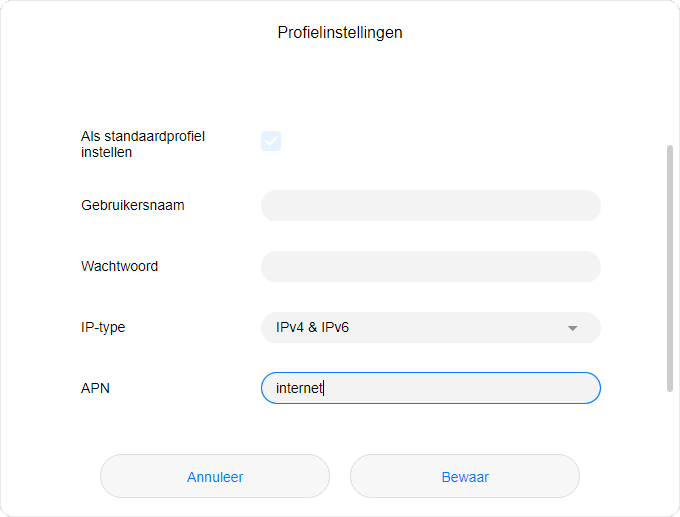This screenshot has width=680, height=517.
Task: Click the word internet in APN field
Action: [299, 388]
